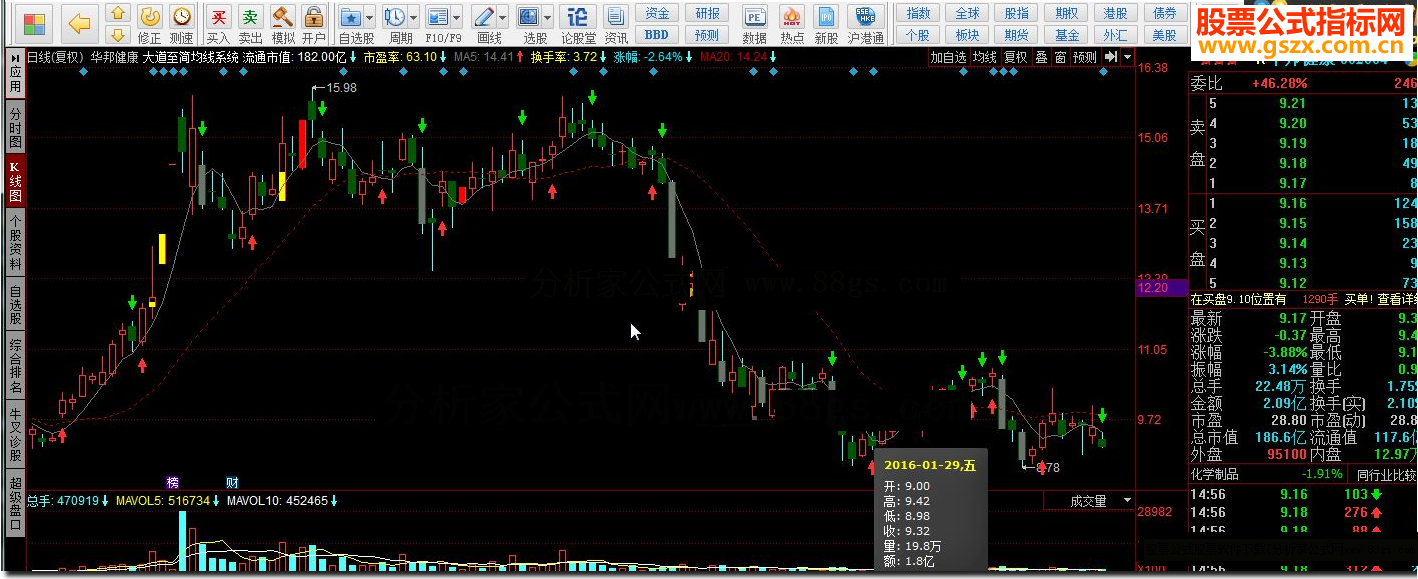Open the 美股 US stocks button

[x=1165, y=35]
